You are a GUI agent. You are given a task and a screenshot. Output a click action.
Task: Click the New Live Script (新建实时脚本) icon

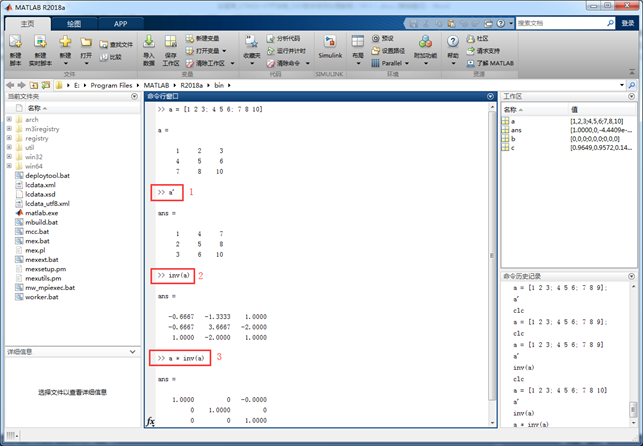tap(40, 41)
